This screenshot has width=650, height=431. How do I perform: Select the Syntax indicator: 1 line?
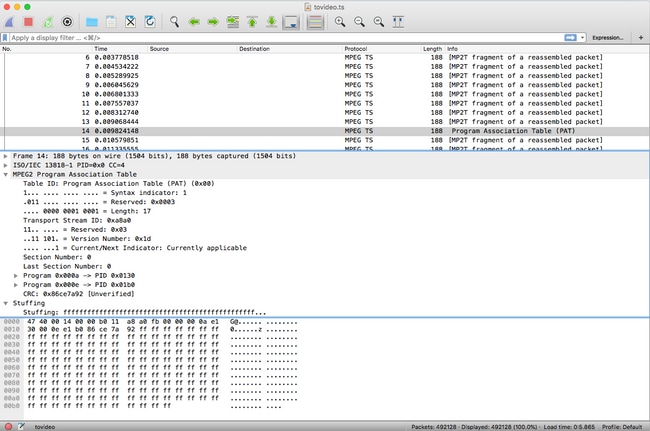[x=104, y=193]
